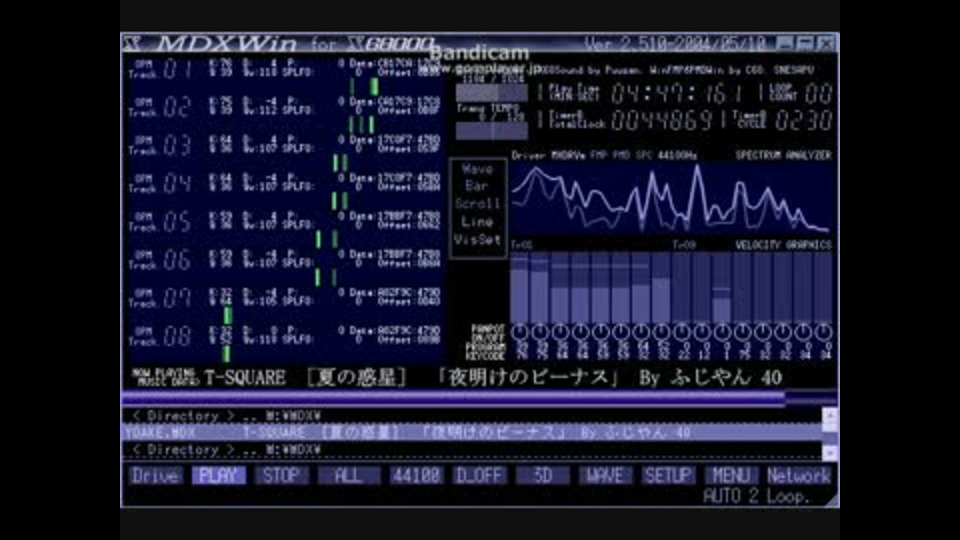Click the file list scroll-down arrow

830,452
